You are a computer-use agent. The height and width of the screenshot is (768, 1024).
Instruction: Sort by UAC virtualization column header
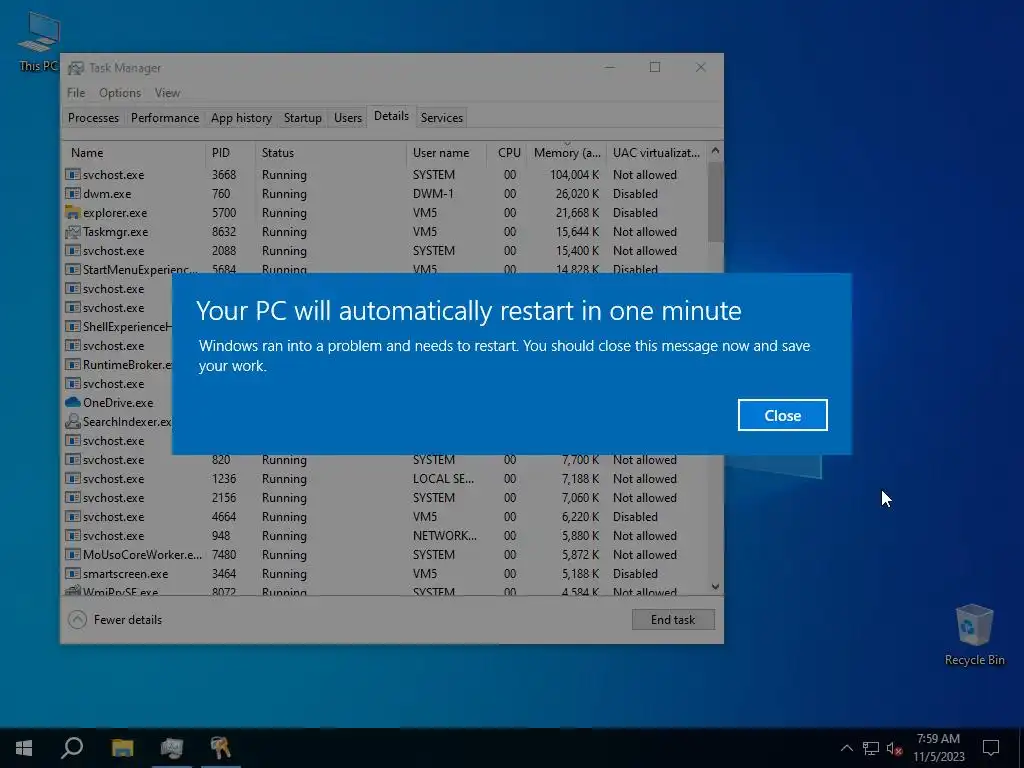coord(656,153)
